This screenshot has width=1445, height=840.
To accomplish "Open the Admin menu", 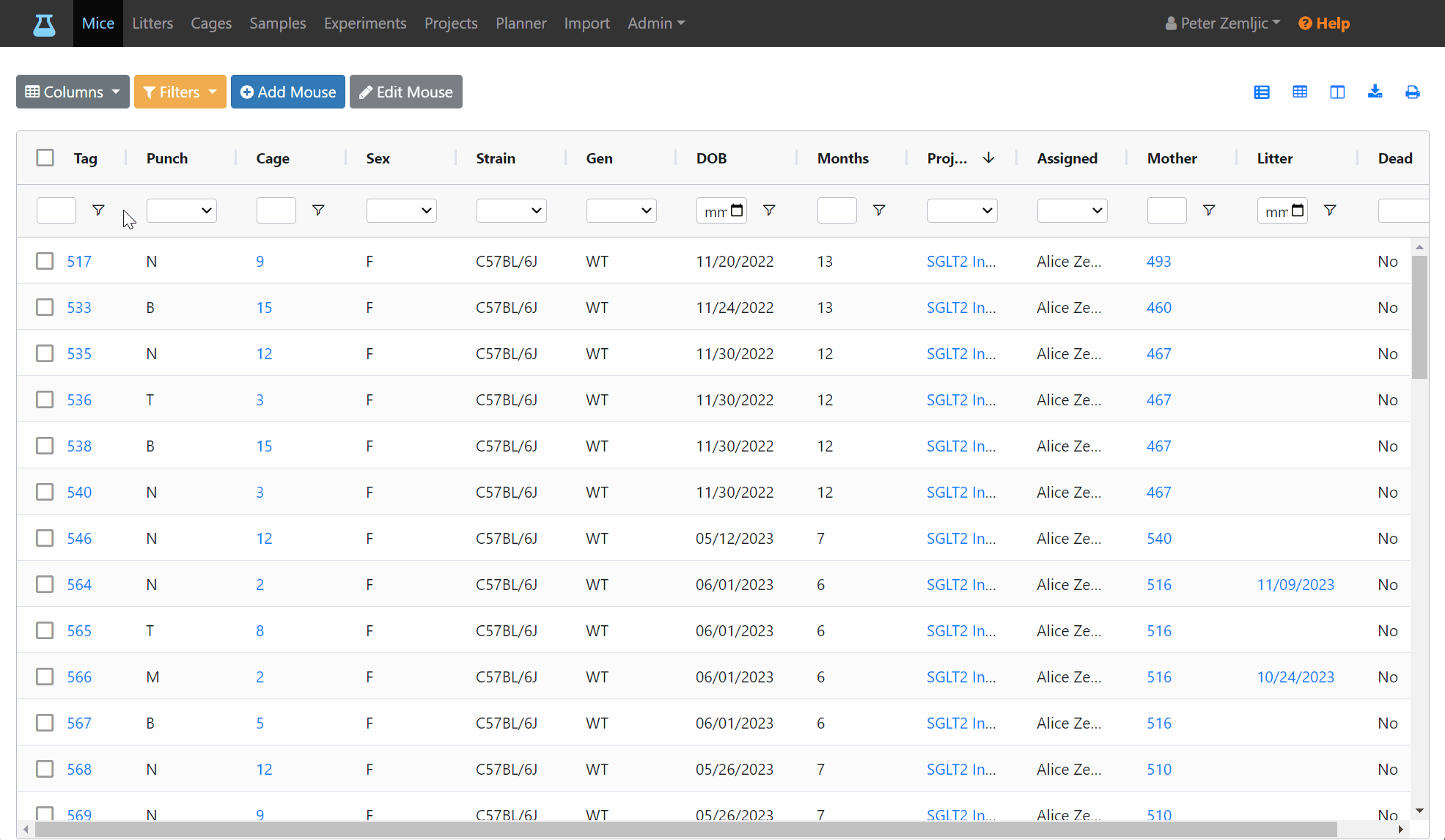I will click(x=656, y=23).
